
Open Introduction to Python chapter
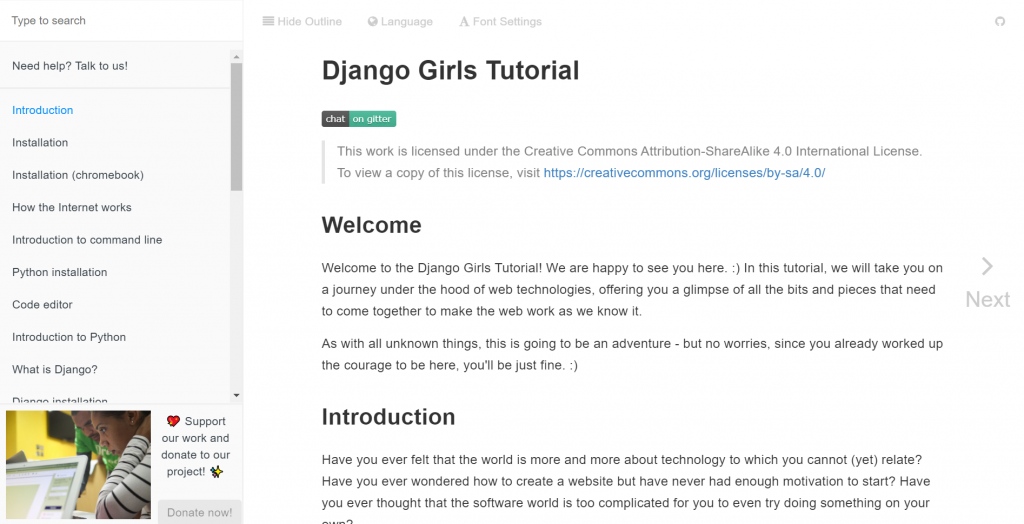69,337
